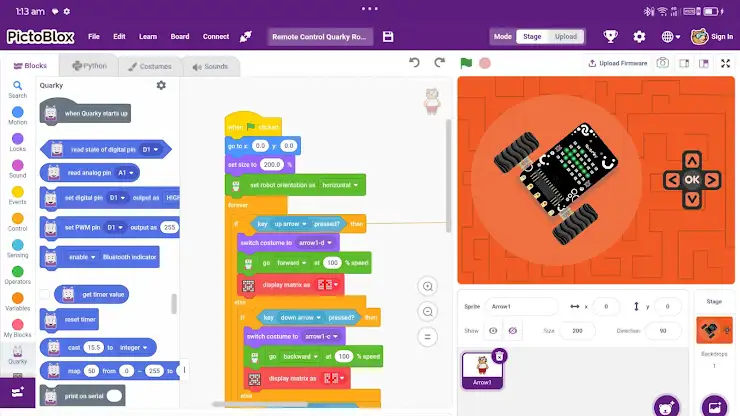Save the project with the disk icon
The width and height of the screenshot is (740, 416).
click(388, 36)
